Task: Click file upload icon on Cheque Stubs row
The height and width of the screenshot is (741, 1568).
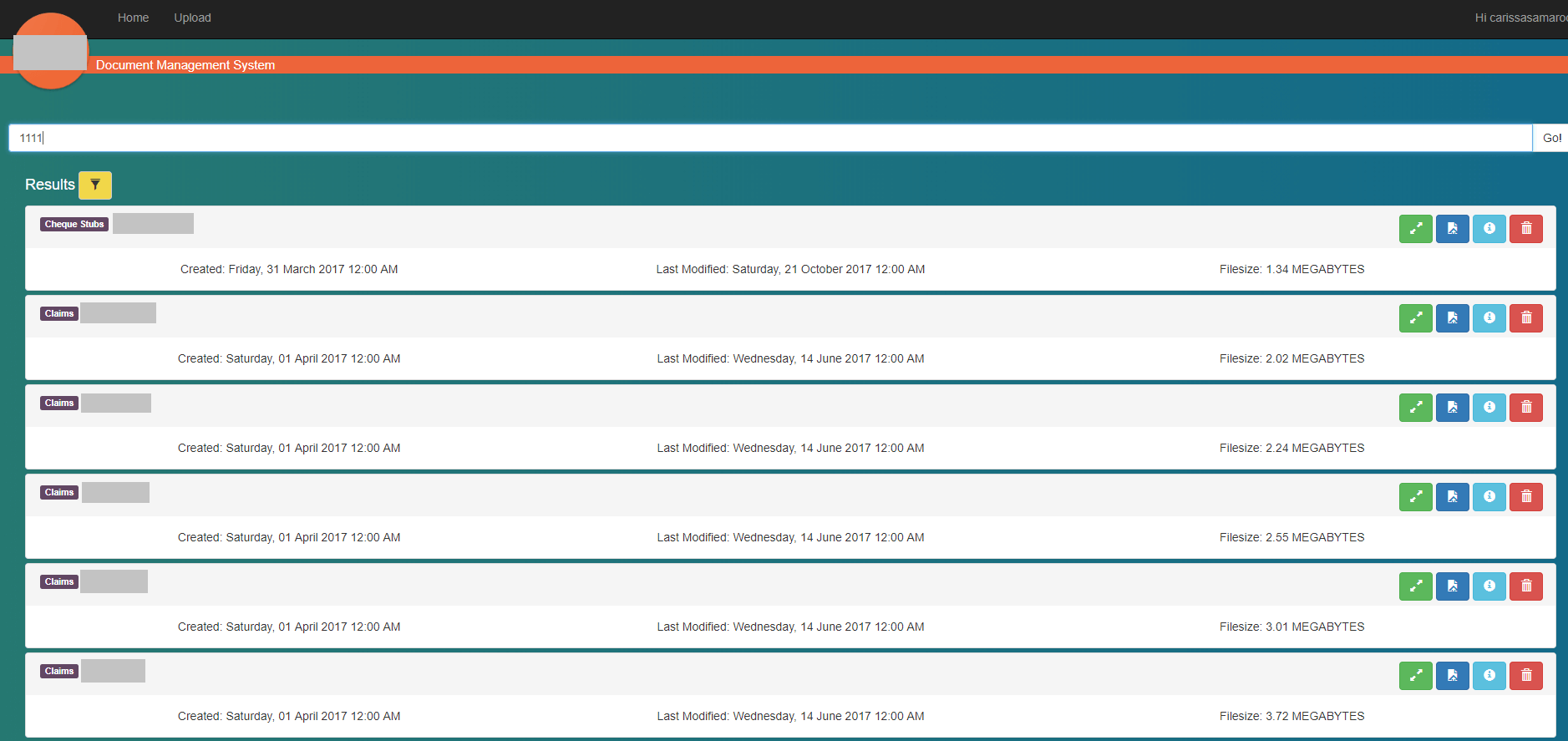Action: tap(1452, 228)
